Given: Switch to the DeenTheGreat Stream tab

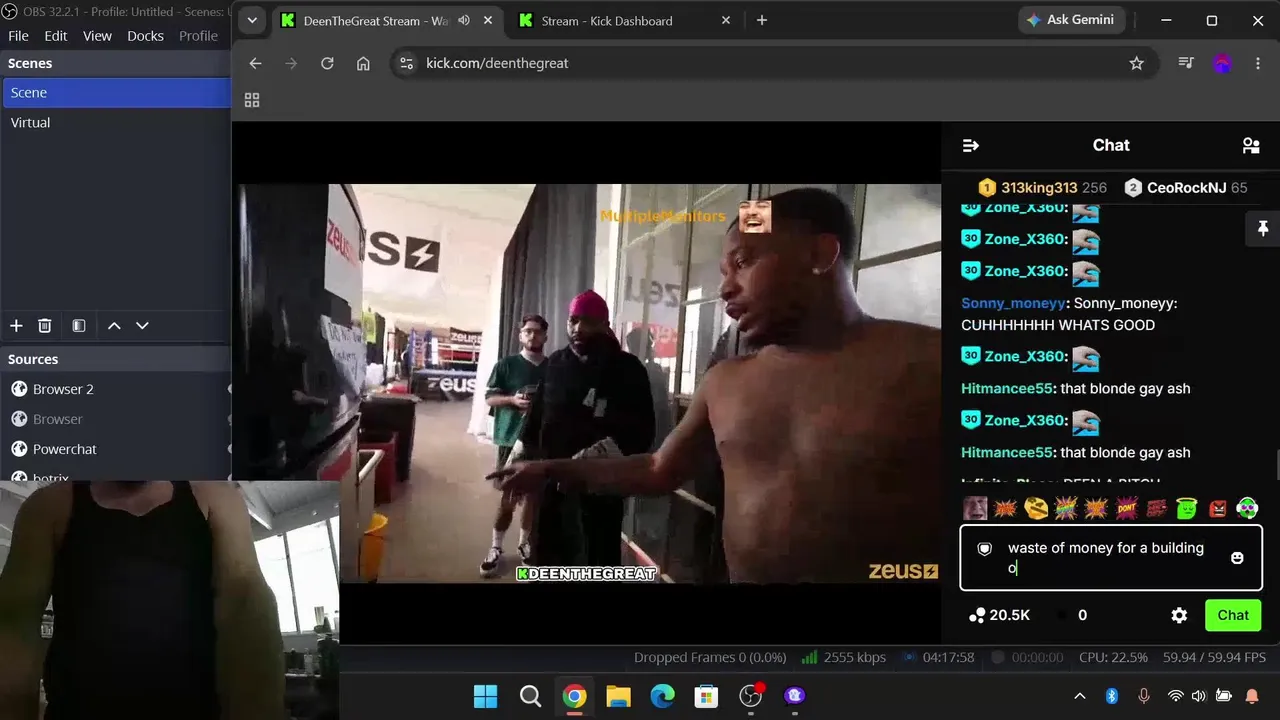Looking at the screenshot, I should click(x=376, y=21).
